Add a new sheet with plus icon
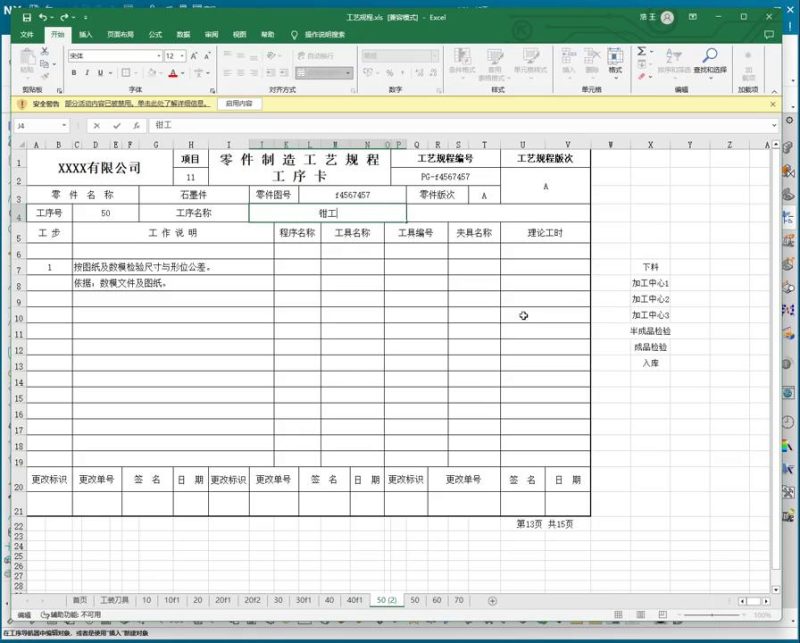 coord(491,600)
